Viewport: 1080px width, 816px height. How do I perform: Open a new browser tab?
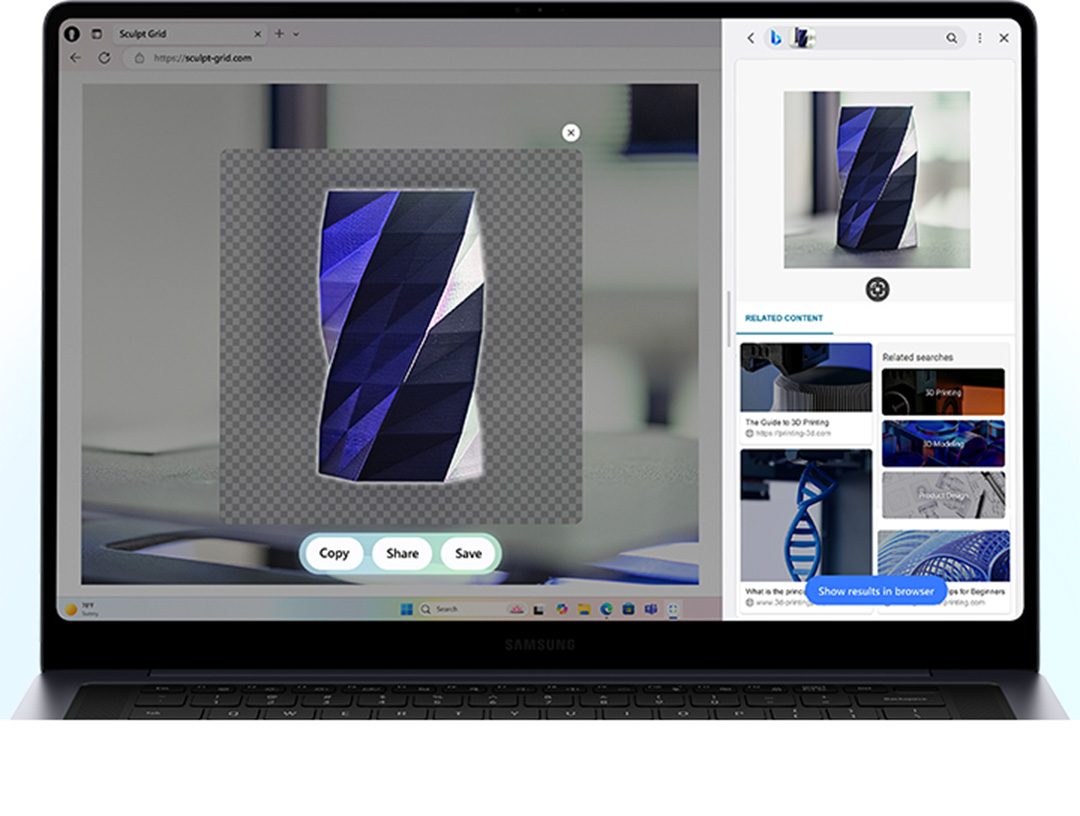click(x=279, y=33)
